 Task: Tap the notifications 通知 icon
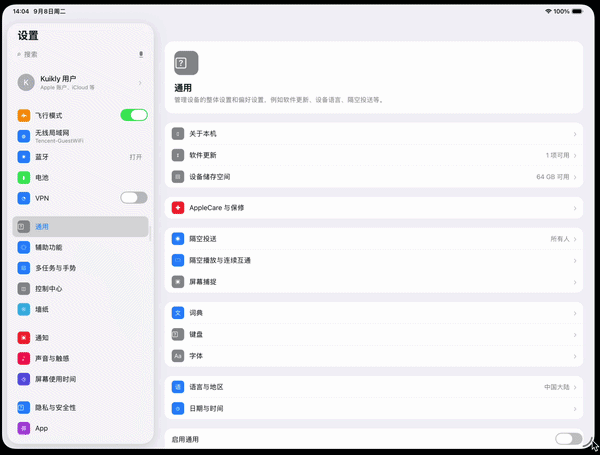(24, 338)
